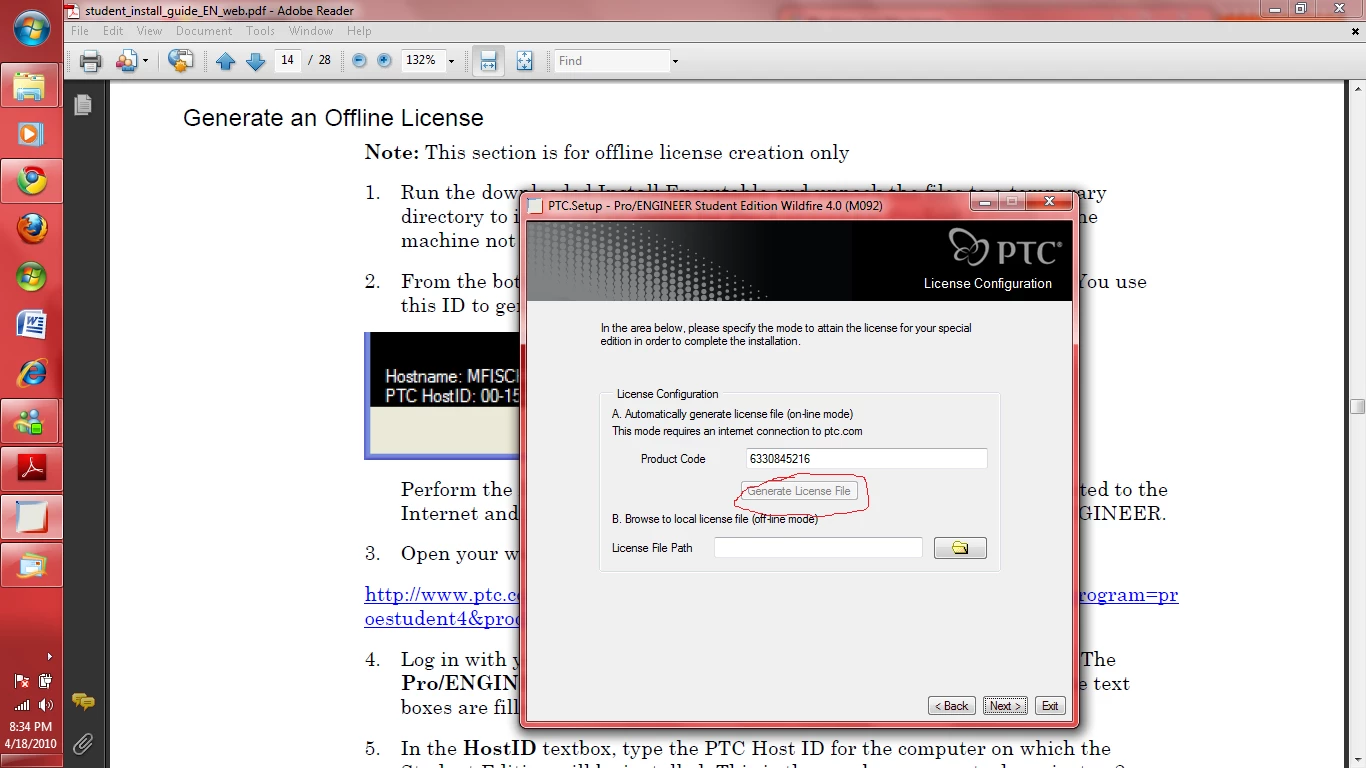The width and height of the screenshot is (1366, 768).
Task: Open the collaborate dropdown arrow in Reader toolbar
Action: (x=145, y=61)
